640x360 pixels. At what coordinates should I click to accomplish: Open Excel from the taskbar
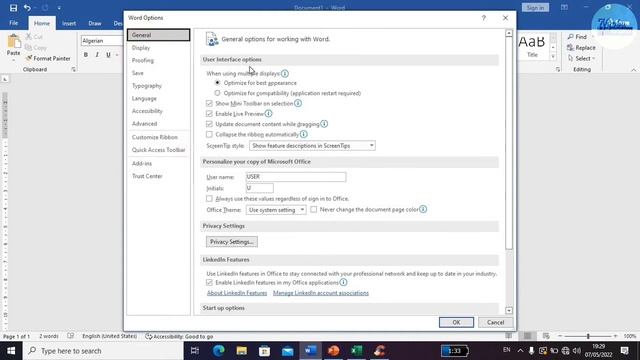click(x=357, y=351)
